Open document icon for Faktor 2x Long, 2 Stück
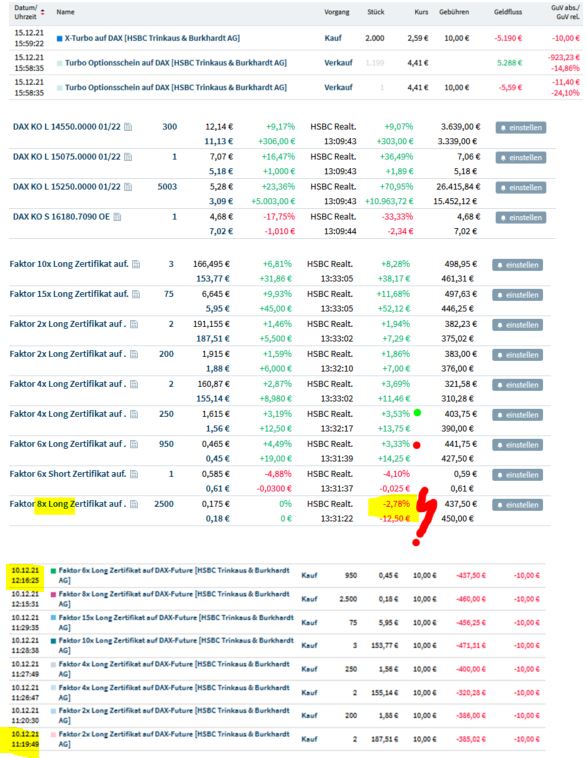Image resolution: width=587 pixels, height=758 pixels. 134,324
